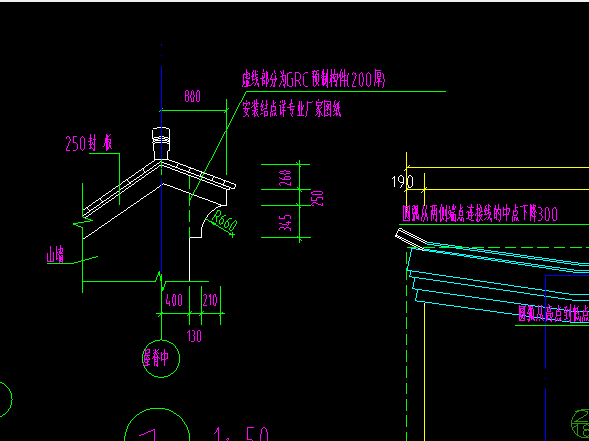The height and width of the screenshot is (441, 589).
Task: Pick the rotated 250 dimension text
Action: click(317, 198)
